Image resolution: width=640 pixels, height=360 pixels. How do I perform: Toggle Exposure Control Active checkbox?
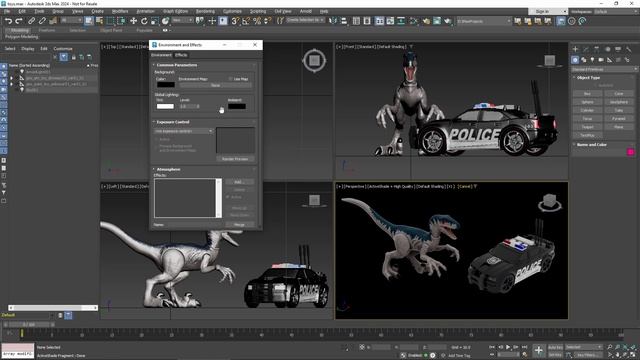(x=156, y=139)
